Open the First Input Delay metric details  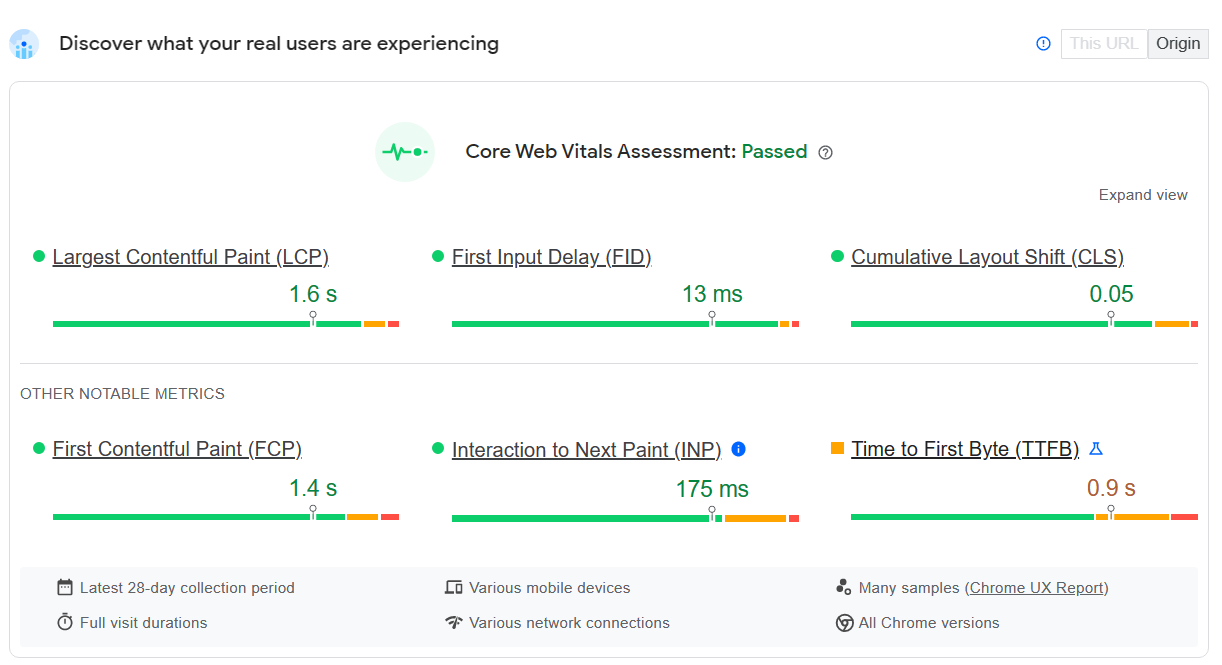tap(551, 257)
